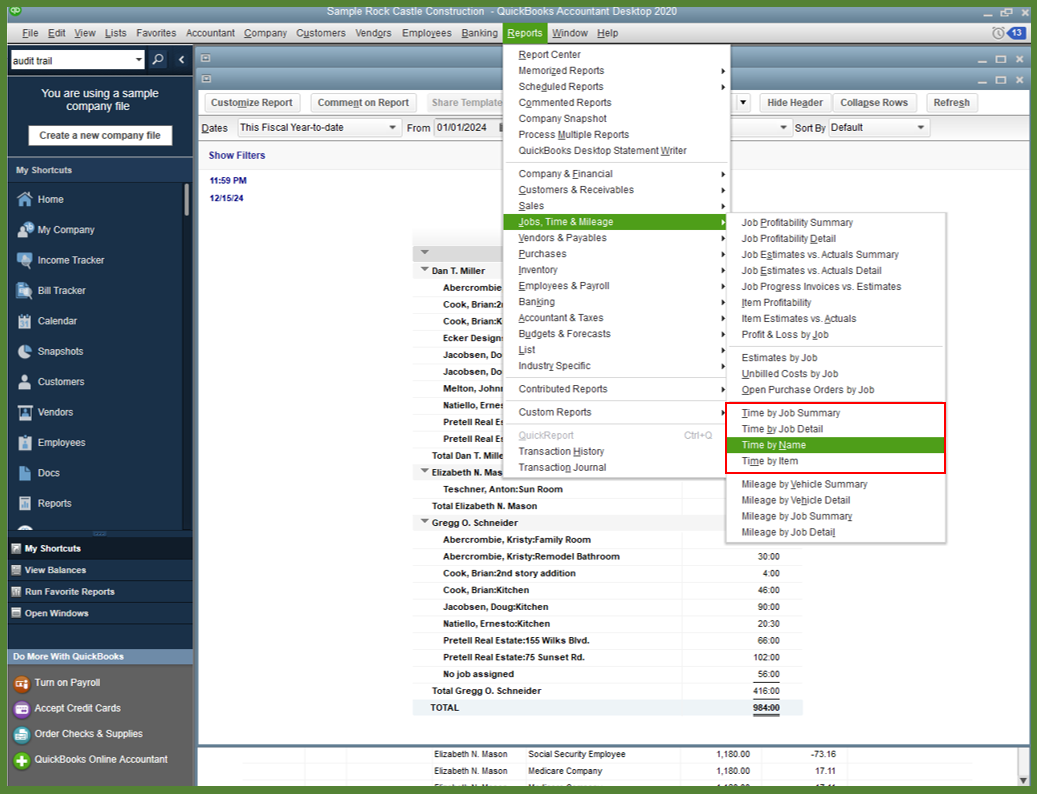Viewport: 1037px width, 794px height.
Task: Select the Do More With QuickBooks header
Action: coord(101,656)
